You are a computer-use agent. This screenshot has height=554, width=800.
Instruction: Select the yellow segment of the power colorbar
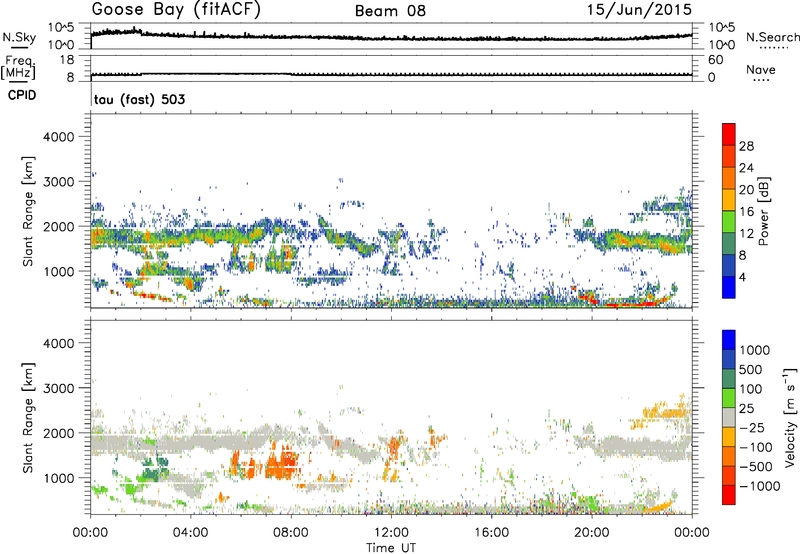(729, 199)
